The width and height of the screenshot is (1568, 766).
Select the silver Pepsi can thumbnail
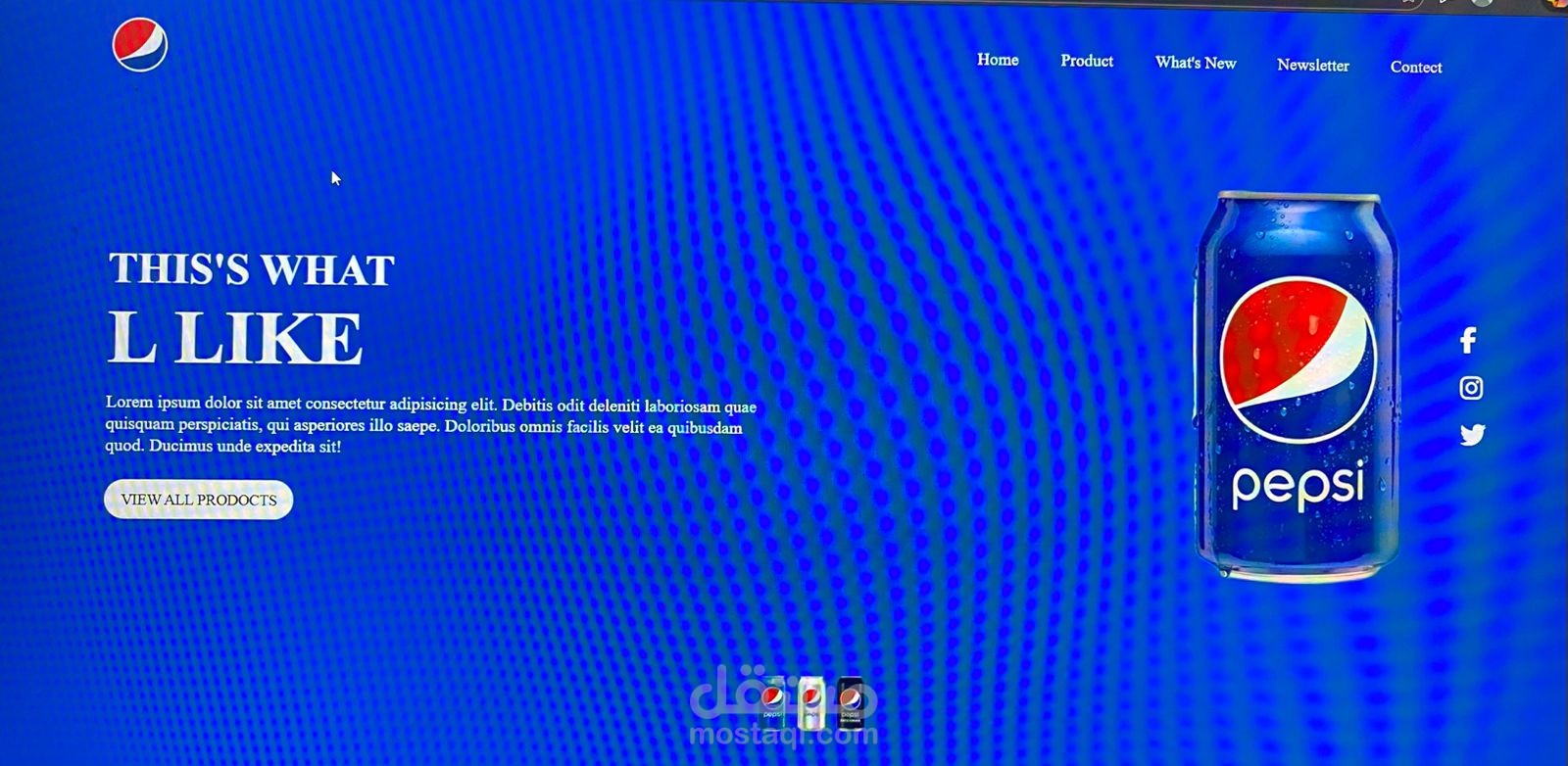click(811, 702)
